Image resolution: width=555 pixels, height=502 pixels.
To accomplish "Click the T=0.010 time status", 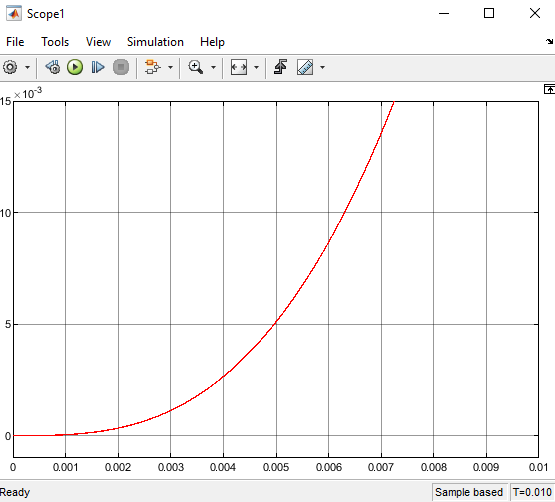I will click(x=532, y=492).
